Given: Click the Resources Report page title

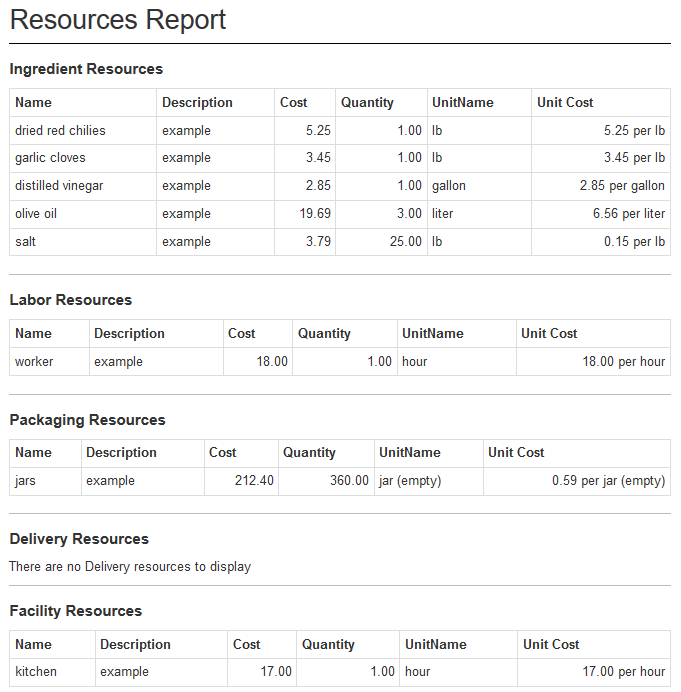Looking at the screenshot, I should tap(118, 20).
